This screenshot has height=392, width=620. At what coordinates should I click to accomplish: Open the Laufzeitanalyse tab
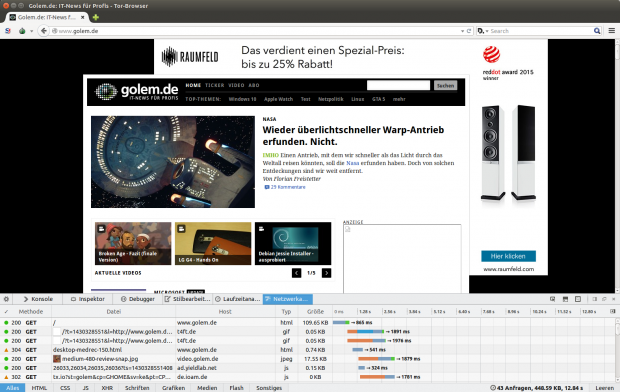[x=238, y=299]
